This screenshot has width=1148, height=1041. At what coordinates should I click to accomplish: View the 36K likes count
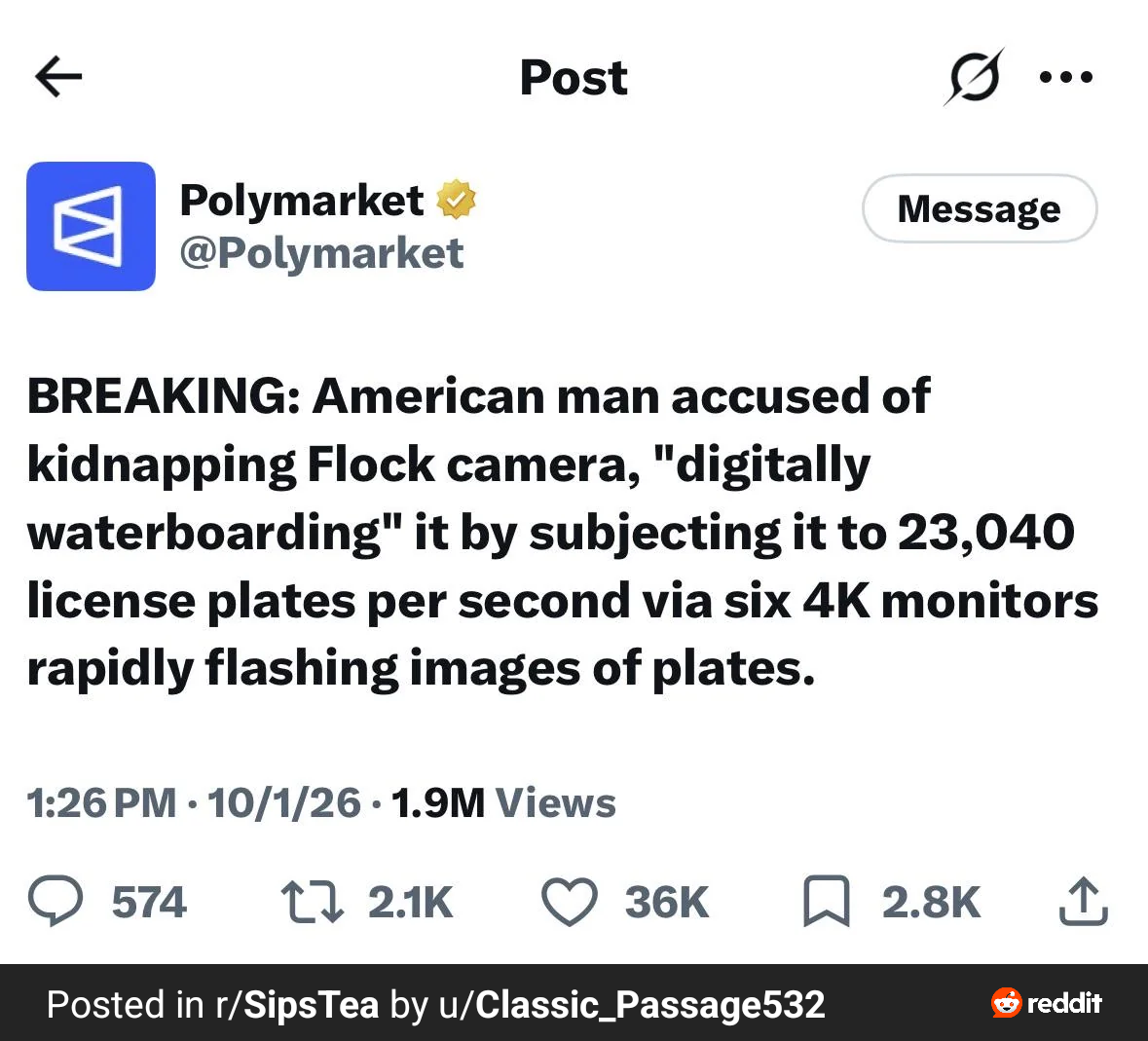[667, 902]
